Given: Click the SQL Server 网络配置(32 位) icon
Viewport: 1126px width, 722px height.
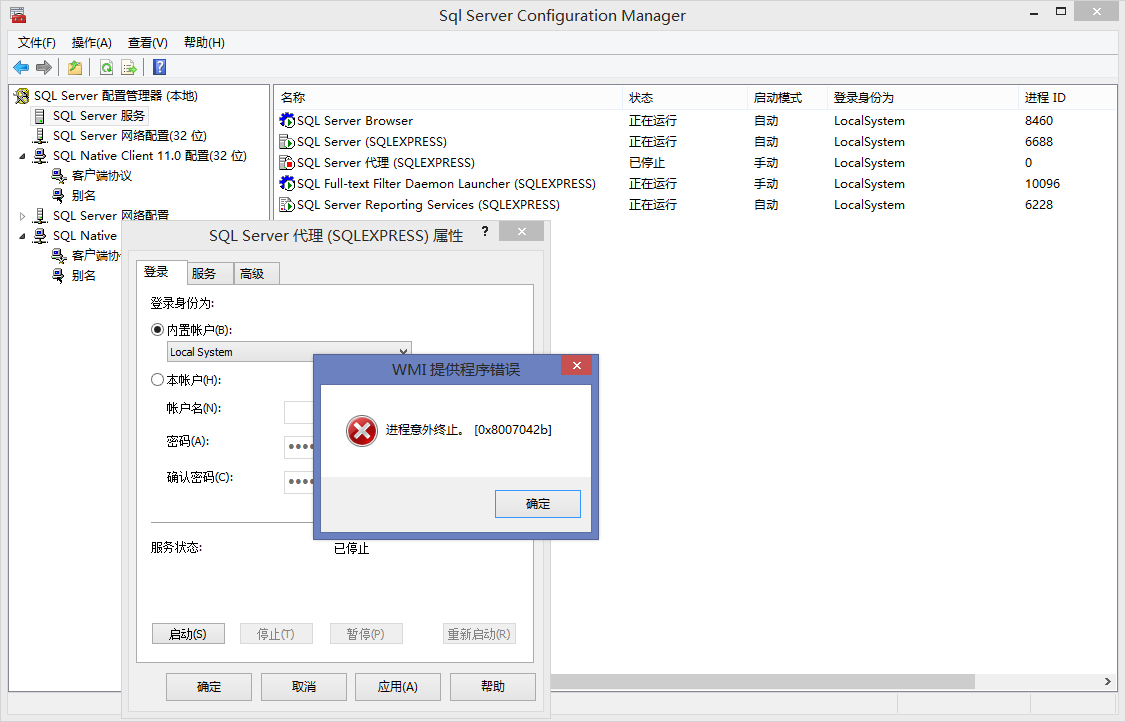Looking at the screenshot, I should (40, 136).
